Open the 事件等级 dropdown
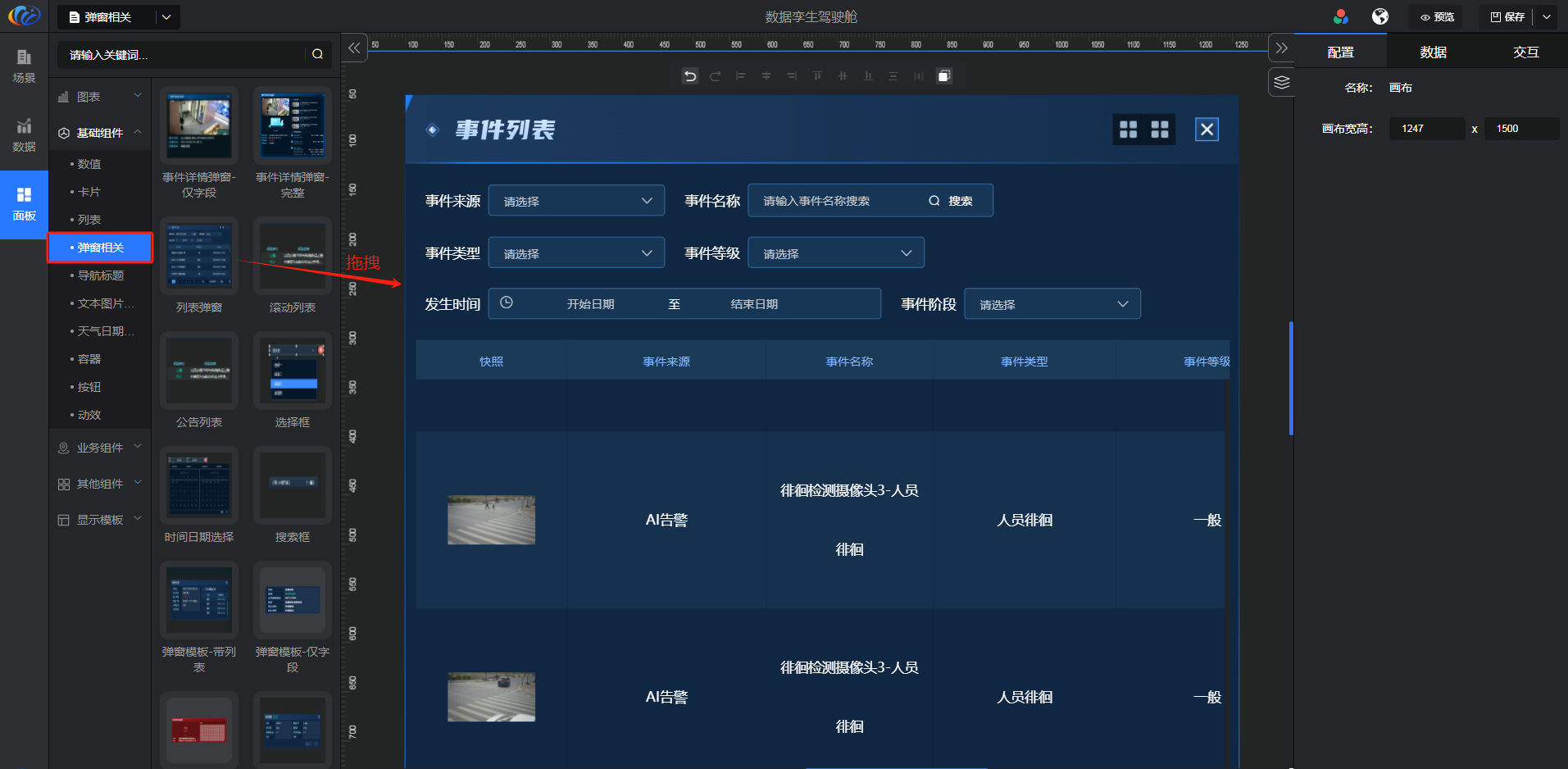The image size is (1568, 769). tap(836, 253)
